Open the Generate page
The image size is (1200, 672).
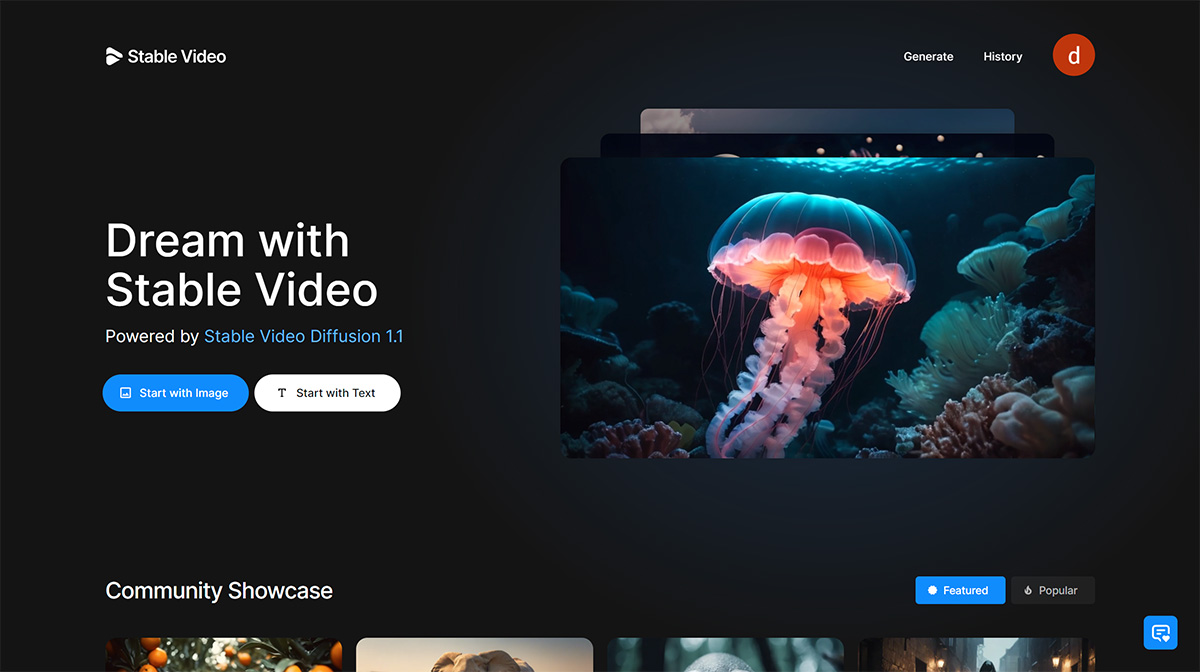click(x=928, y=56)
